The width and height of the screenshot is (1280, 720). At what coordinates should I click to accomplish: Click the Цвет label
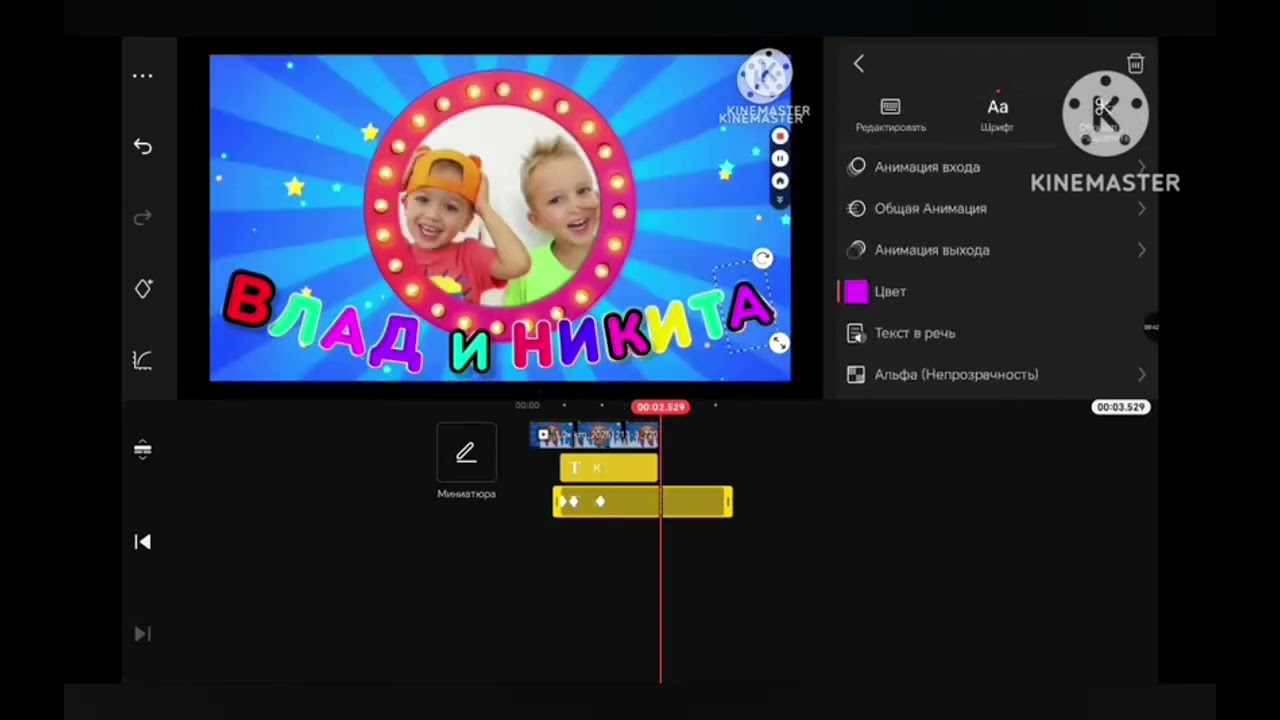pyautogui.click(x=890, y=291)
